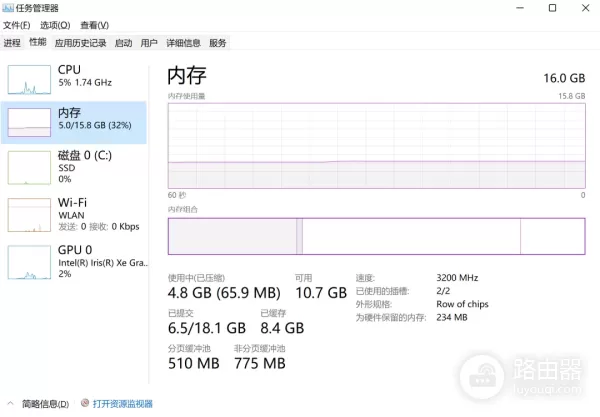
Task: Click the 内存组合 memory composition bar
Action: (x=376, y=236)
